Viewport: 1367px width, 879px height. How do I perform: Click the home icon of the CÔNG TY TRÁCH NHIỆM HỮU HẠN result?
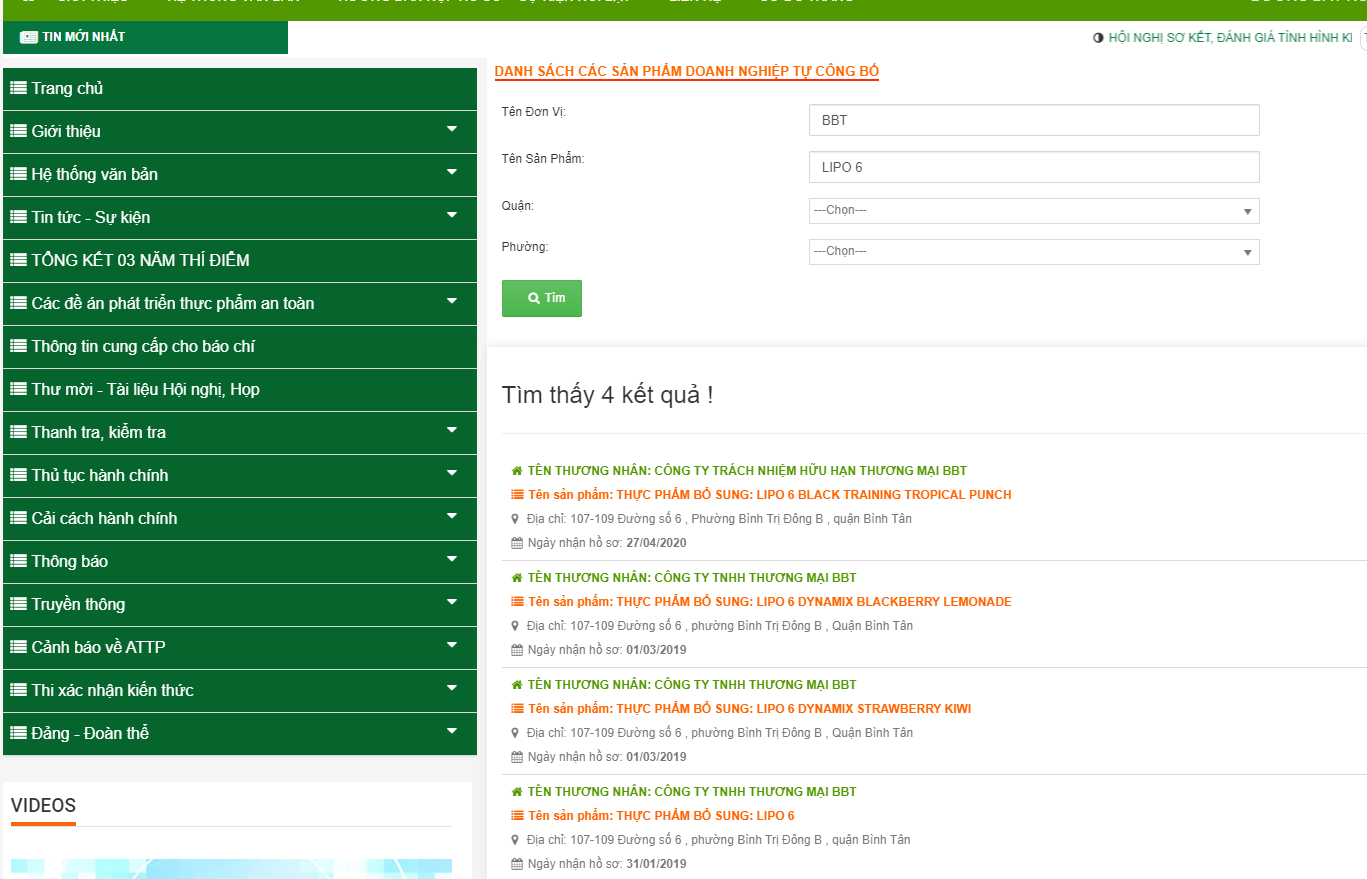click(x=517, y=471)
